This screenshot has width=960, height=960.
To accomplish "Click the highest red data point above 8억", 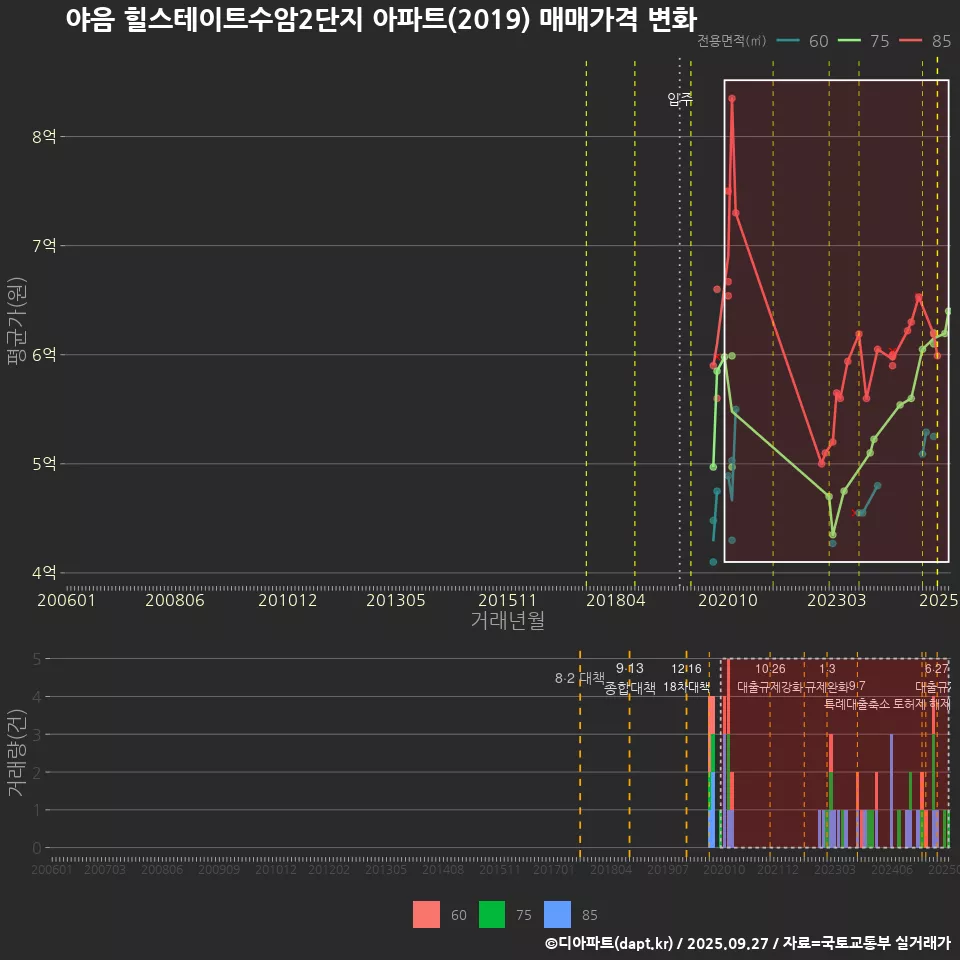I will [x=732, y=98].
